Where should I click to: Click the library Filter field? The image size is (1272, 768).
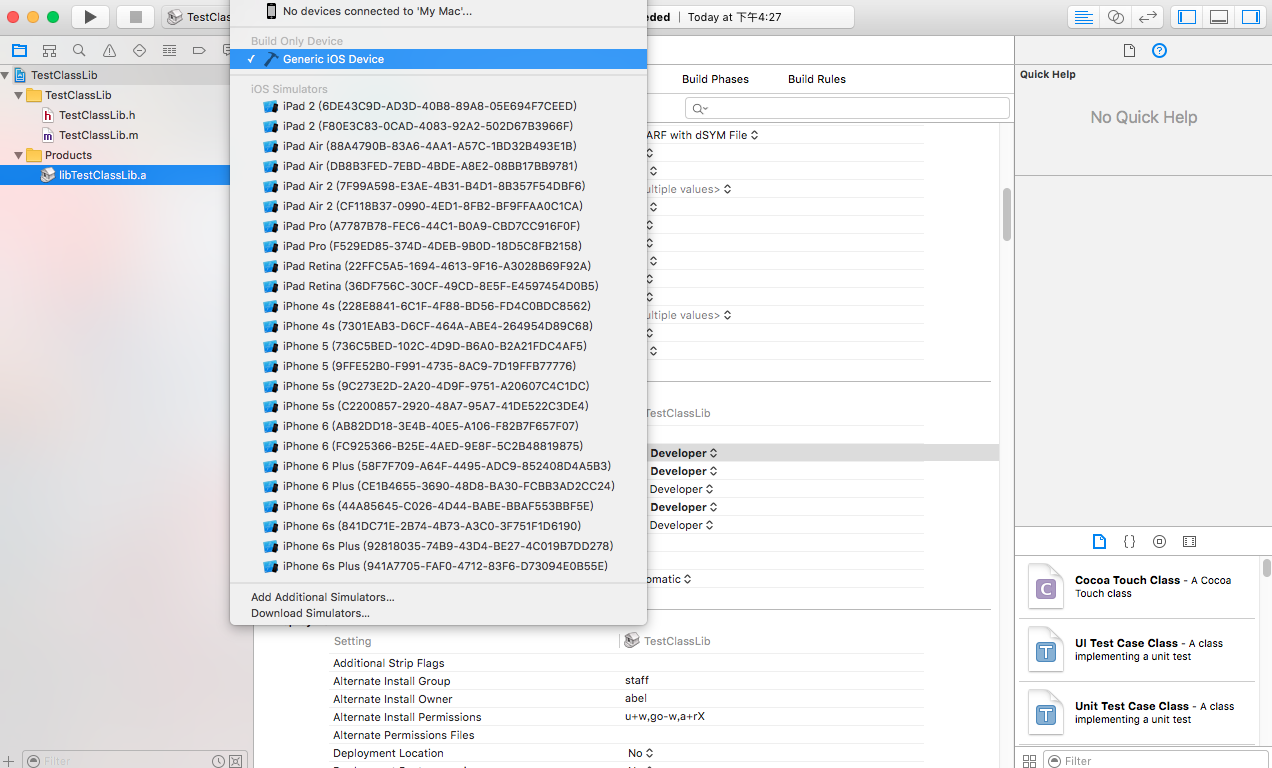(x=1158, y=761)
